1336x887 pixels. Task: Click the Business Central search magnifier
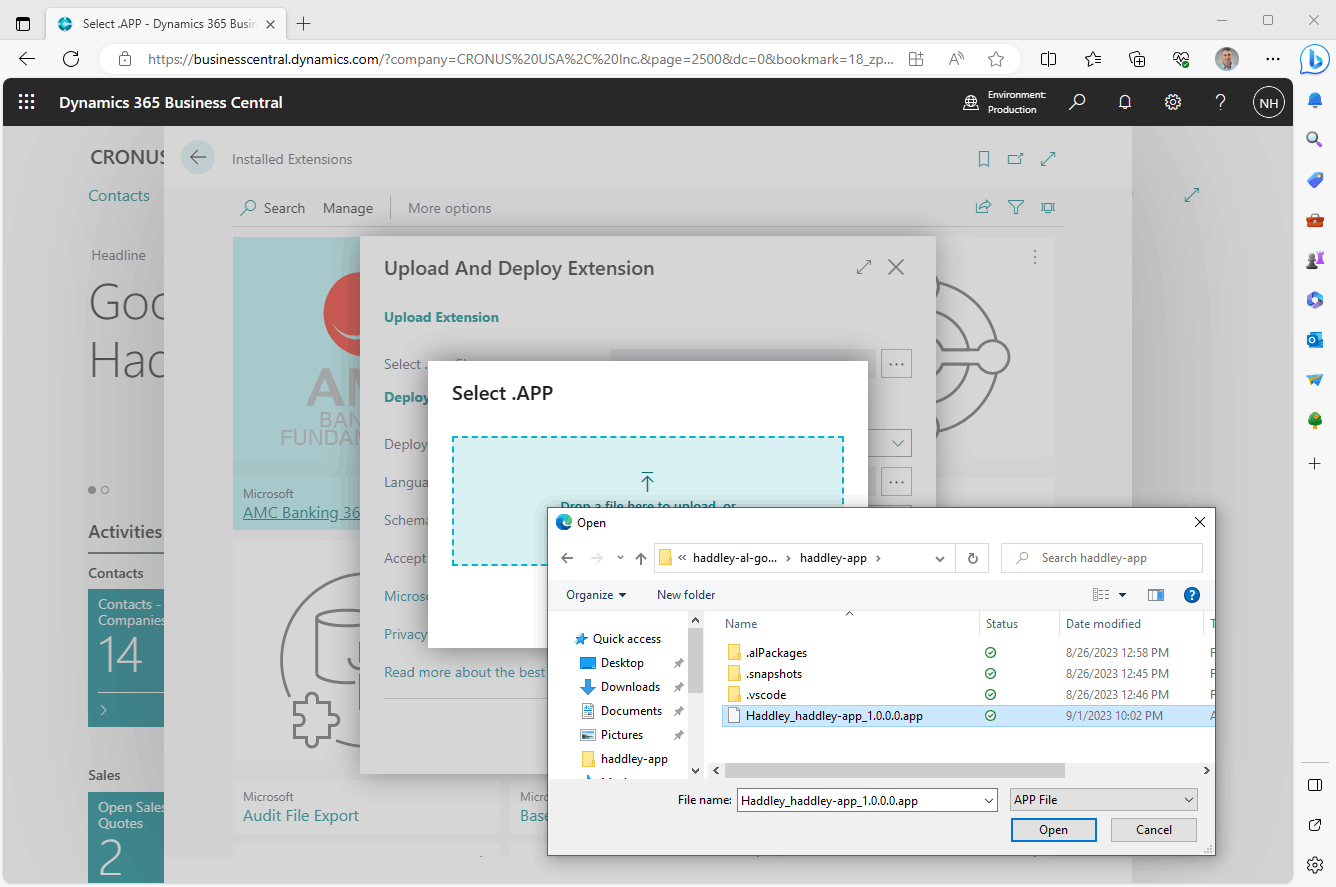1077,102
